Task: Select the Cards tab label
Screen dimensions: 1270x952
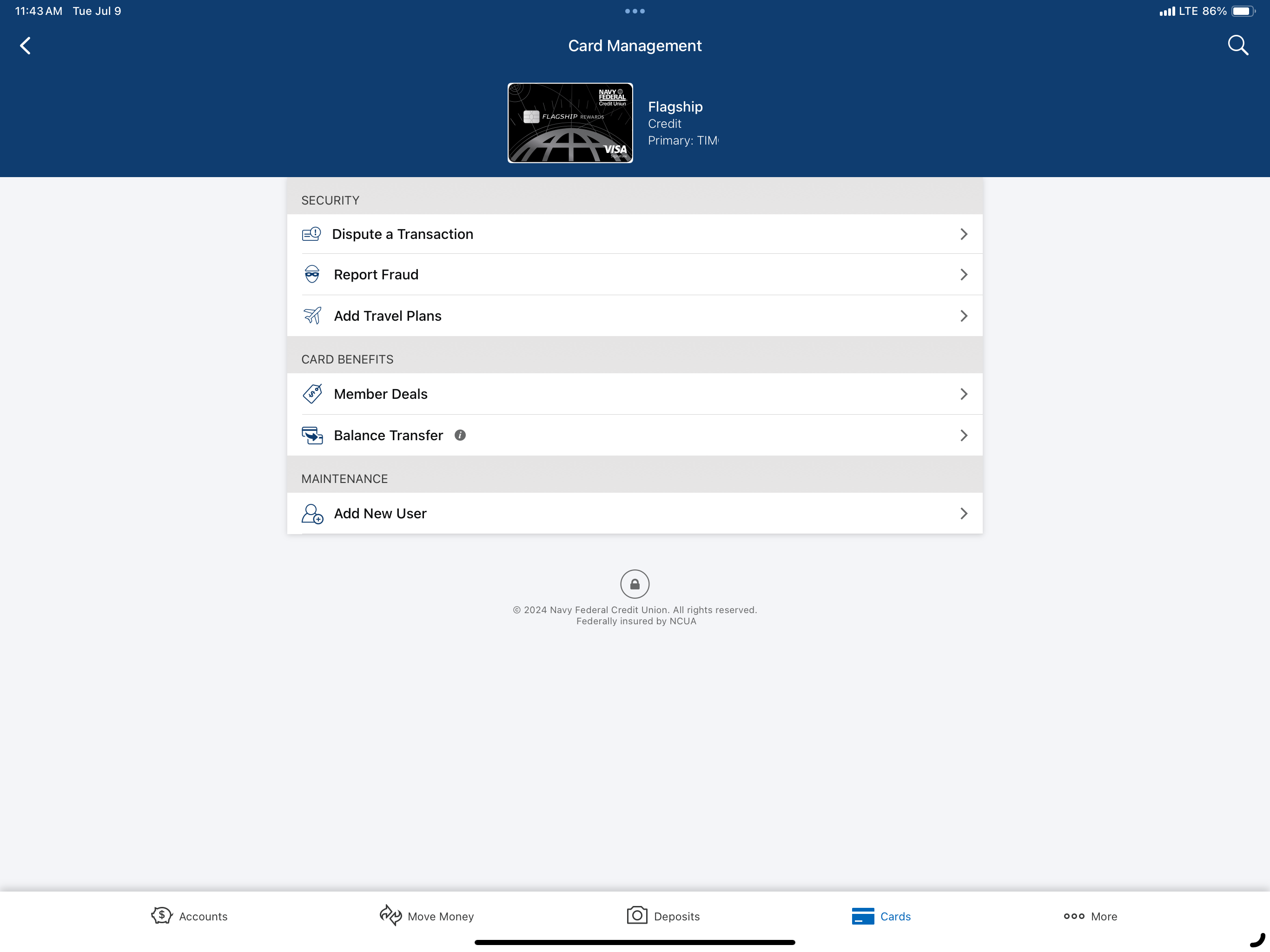Action: pos(895,916)
